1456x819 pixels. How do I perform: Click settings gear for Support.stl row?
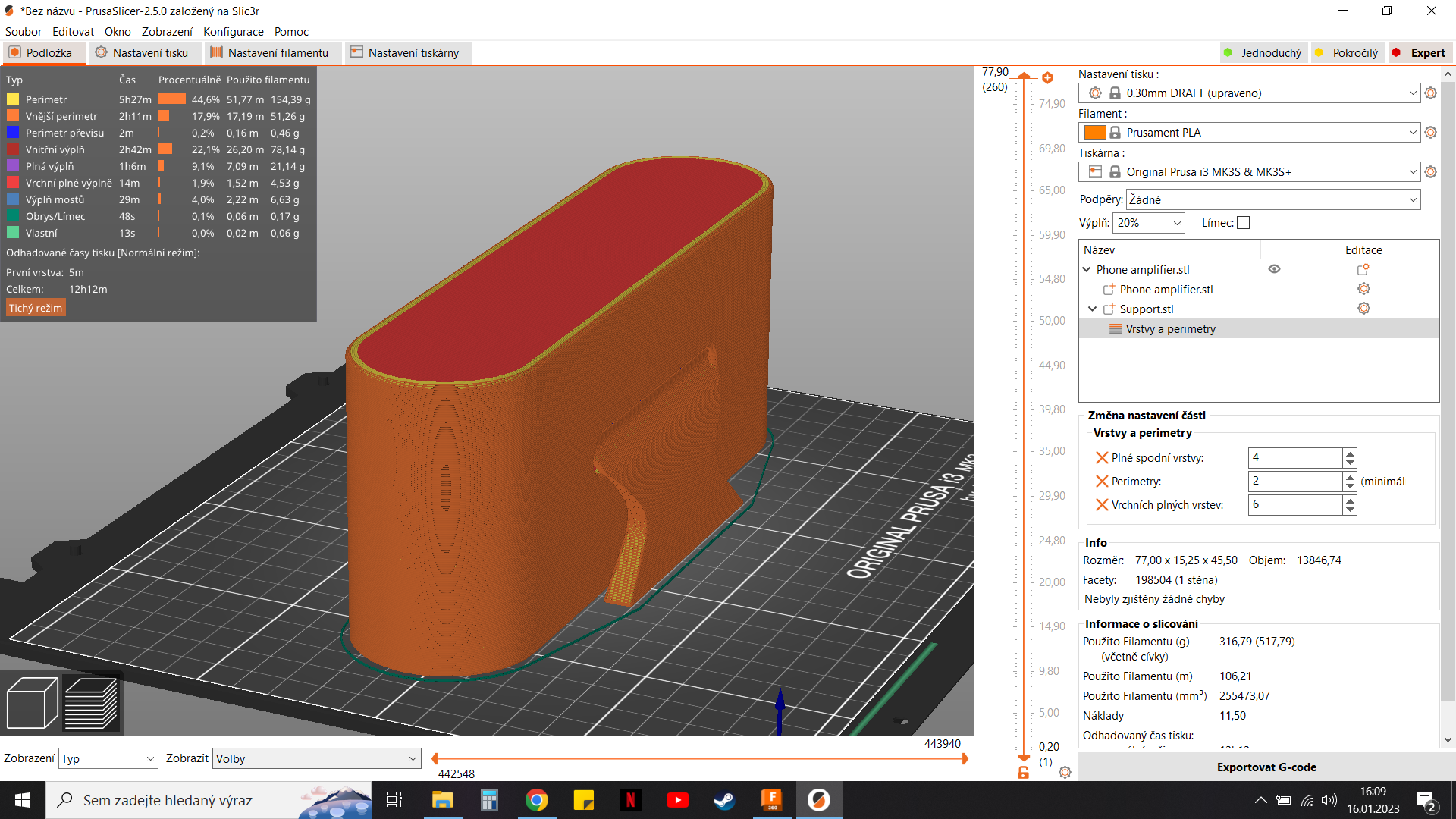tap(1363, 309)
